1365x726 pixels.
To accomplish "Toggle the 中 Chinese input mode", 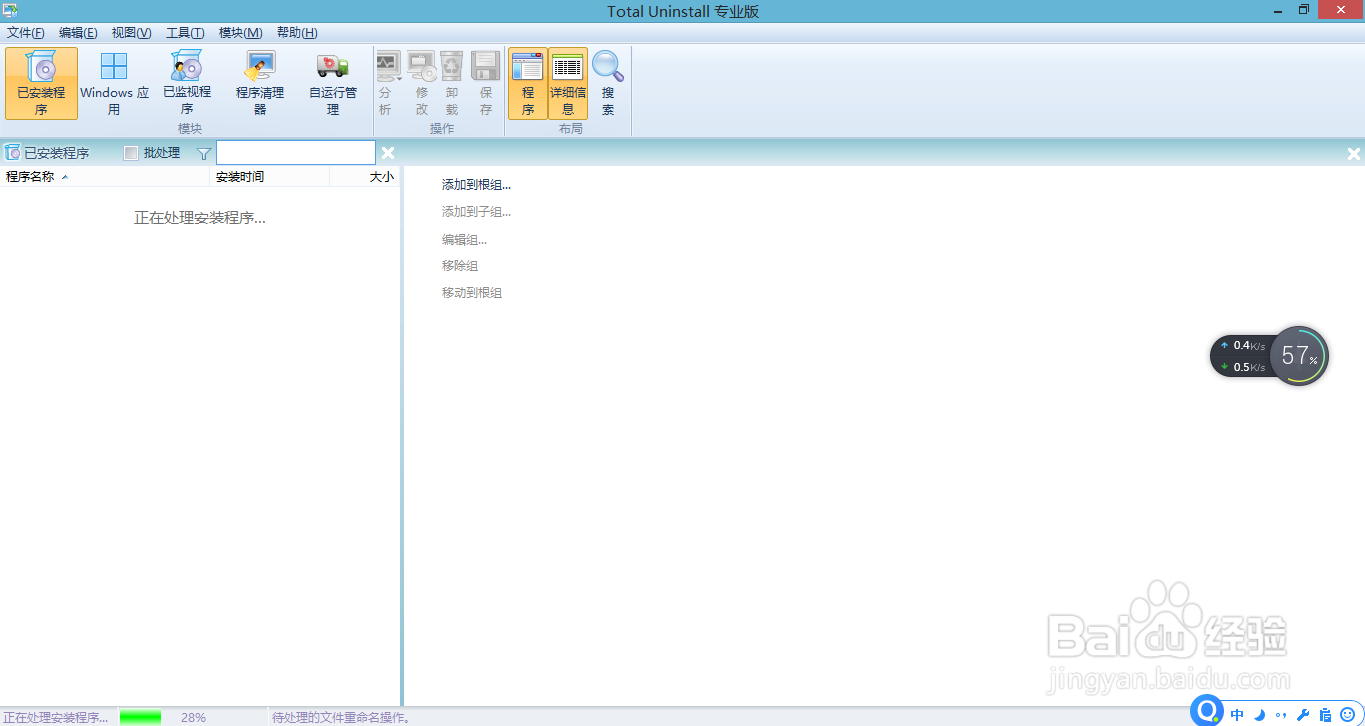I will click(x=1238, y=715).
